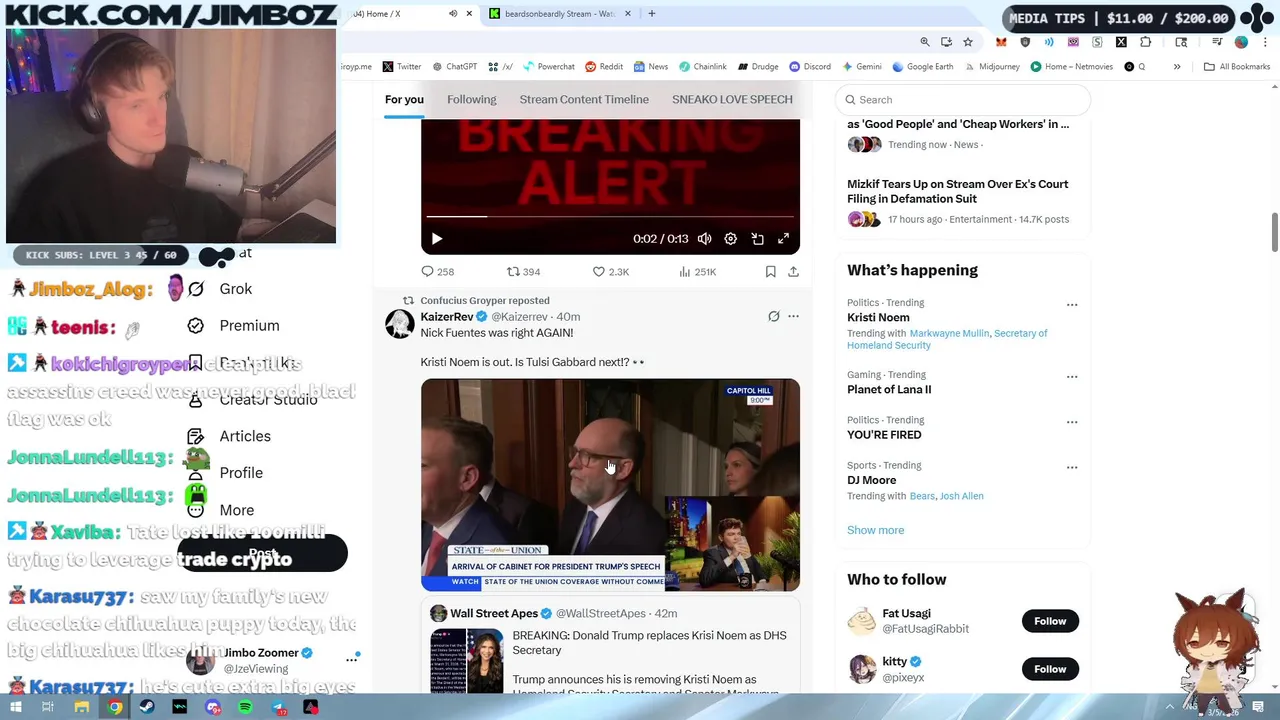1280x720 pixels.
Task: Click the X Search field
Action: (x=963, y=100)
